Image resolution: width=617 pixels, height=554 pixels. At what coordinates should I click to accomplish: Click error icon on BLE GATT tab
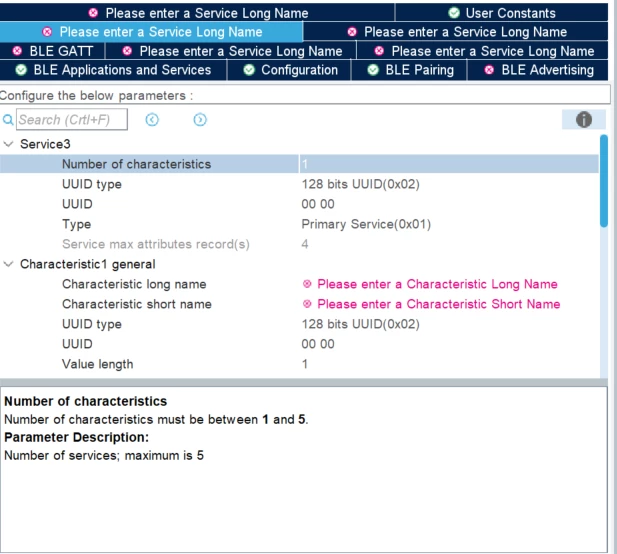tap(17, 51)
